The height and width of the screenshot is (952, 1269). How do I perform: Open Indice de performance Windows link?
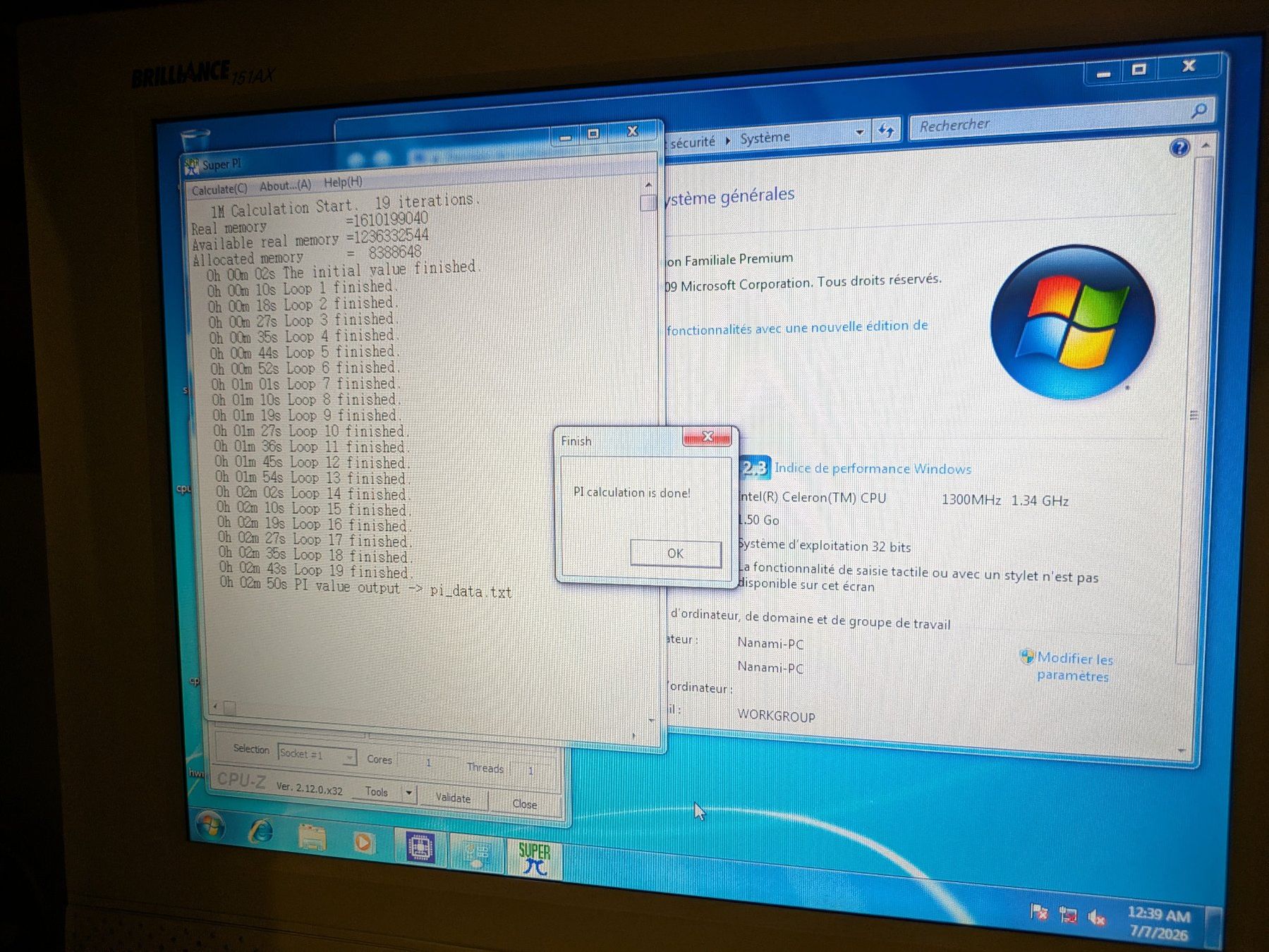tap(873, 469)
